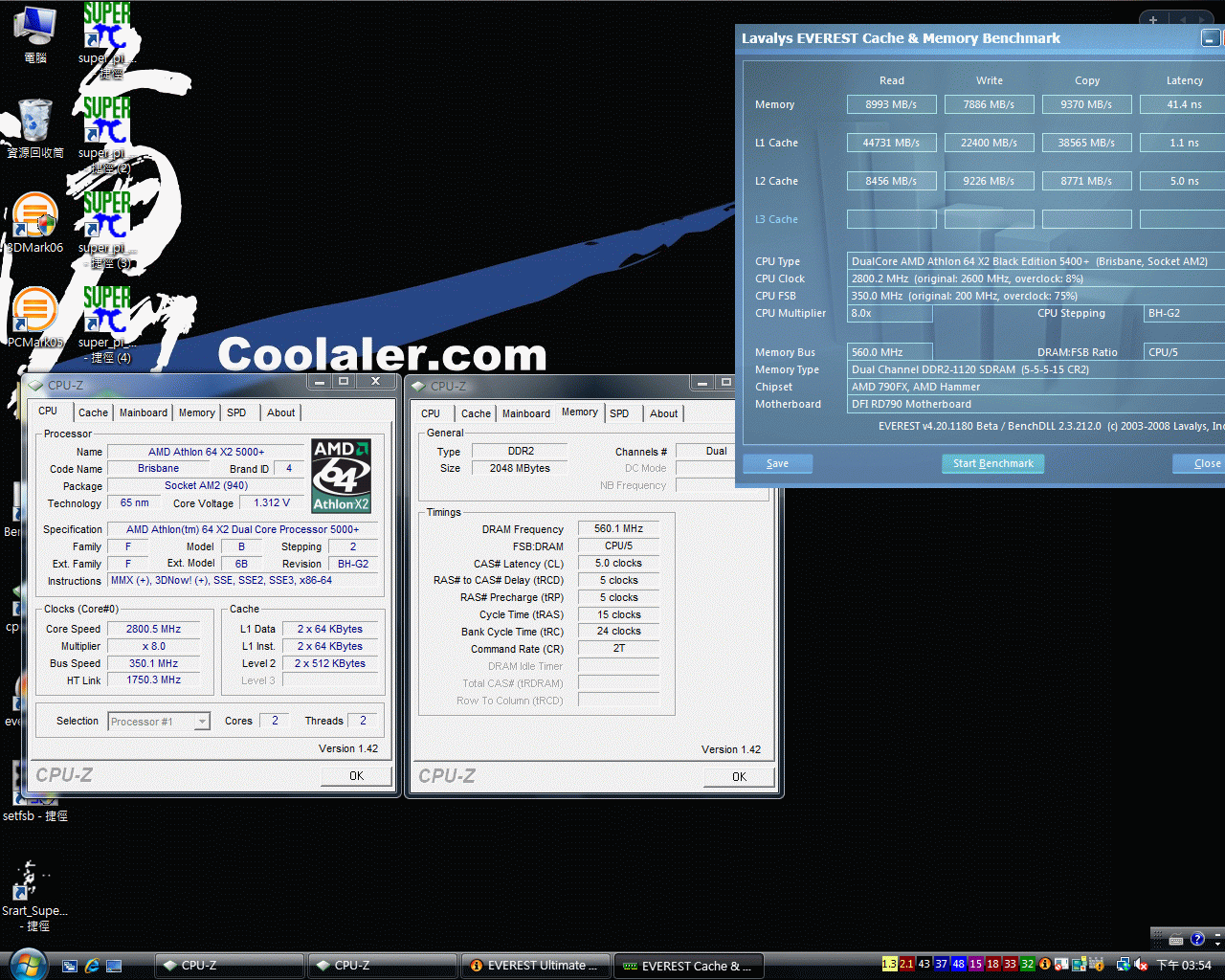This screenshot has height=980, width=1225.
Task: Launch the PCMark05 desktop shortcut
Action: pos(34,318)
